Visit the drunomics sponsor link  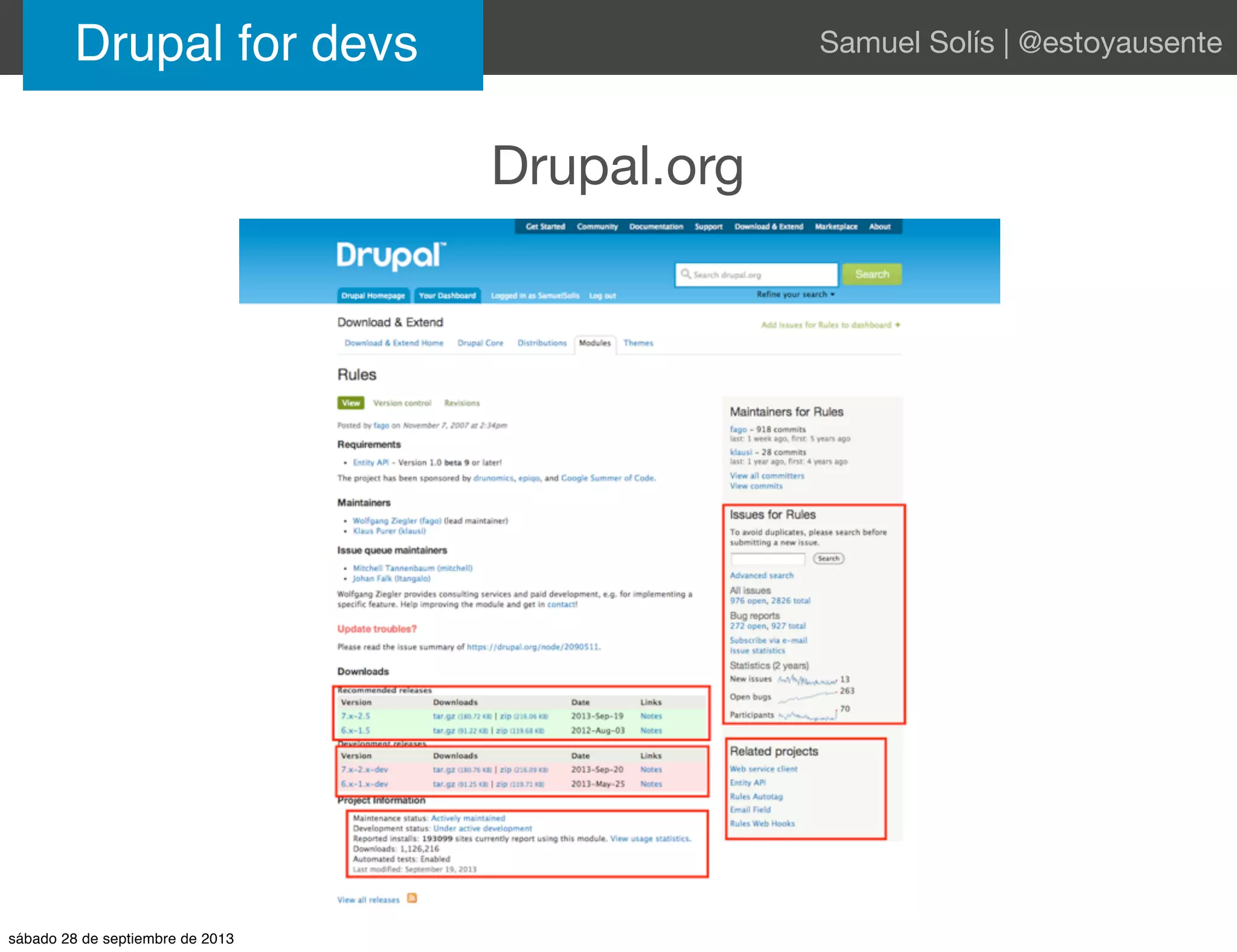[x=493, y=478]
